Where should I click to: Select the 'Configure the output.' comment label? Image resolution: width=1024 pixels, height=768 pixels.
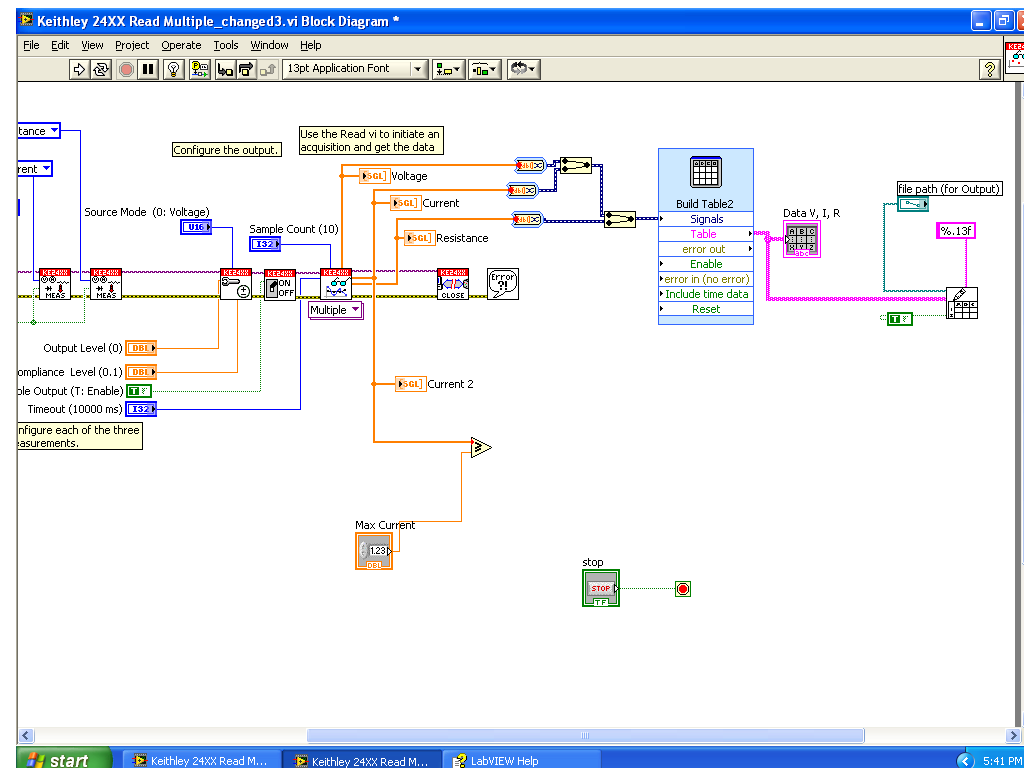(x=227, y=150)
